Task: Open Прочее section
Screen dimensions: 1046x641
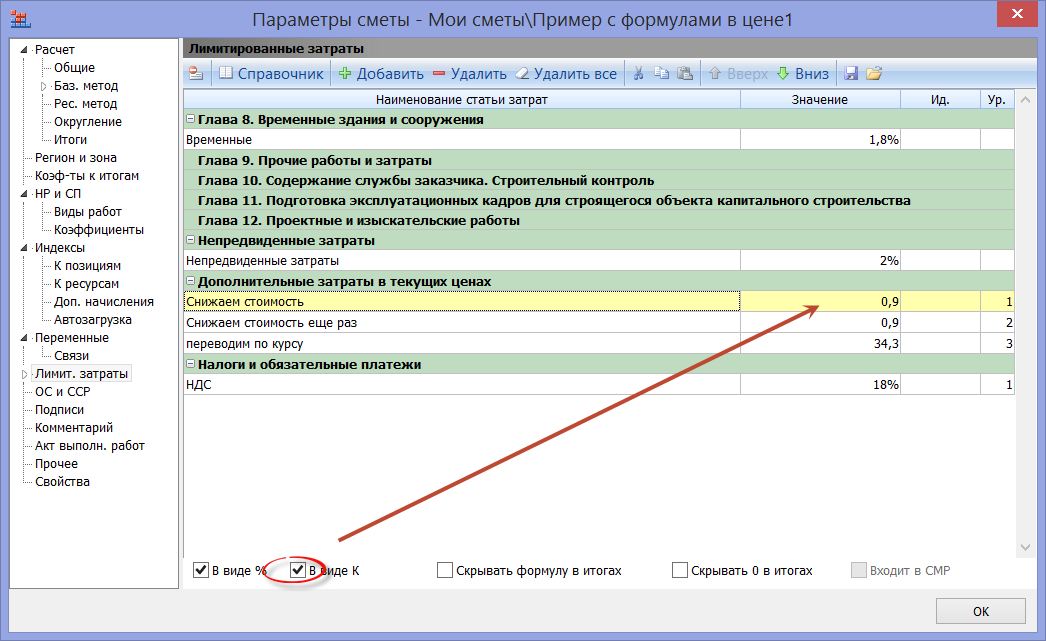Action: (x=56, y=464)
